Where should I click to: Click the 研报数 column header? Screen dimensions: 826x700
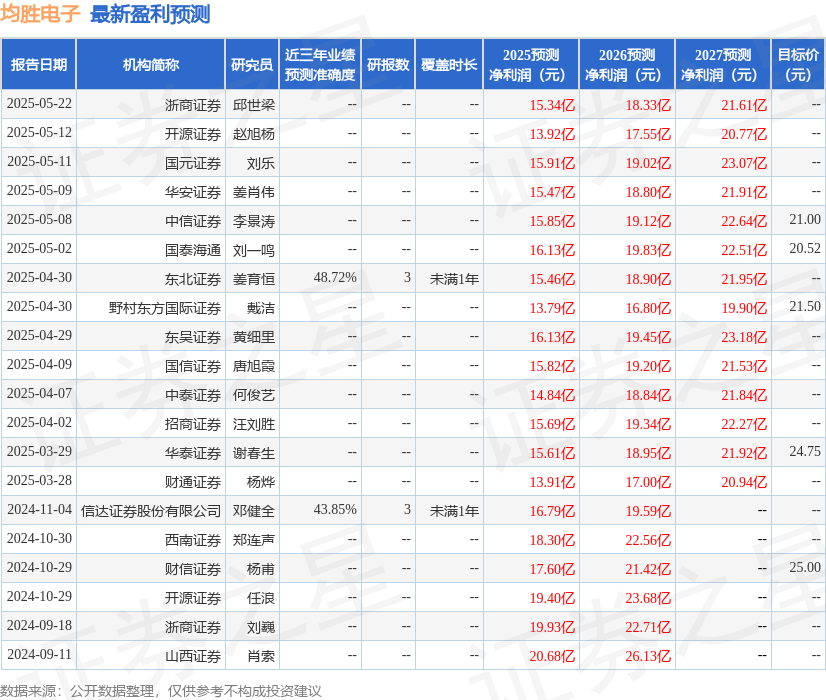coord(388,65)
